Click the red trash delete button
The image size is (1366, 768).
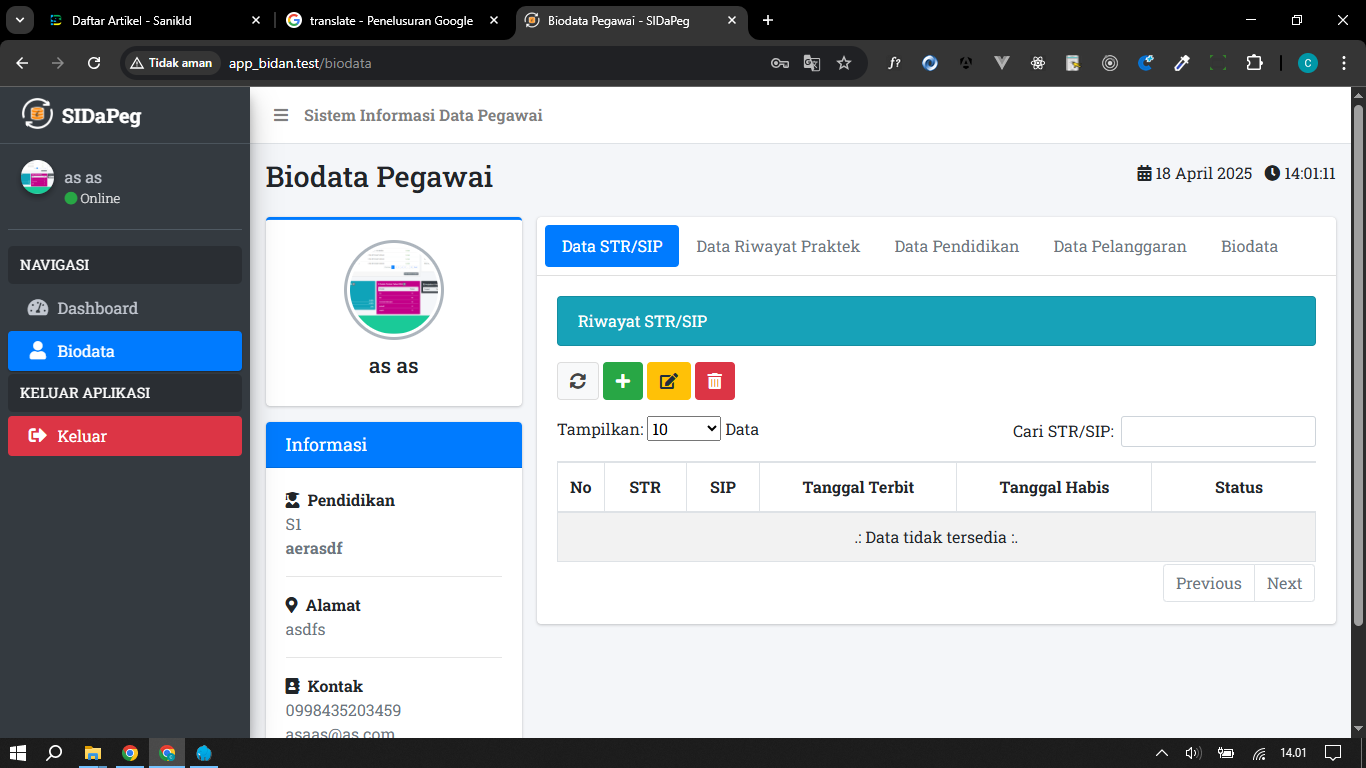point(715,381)
